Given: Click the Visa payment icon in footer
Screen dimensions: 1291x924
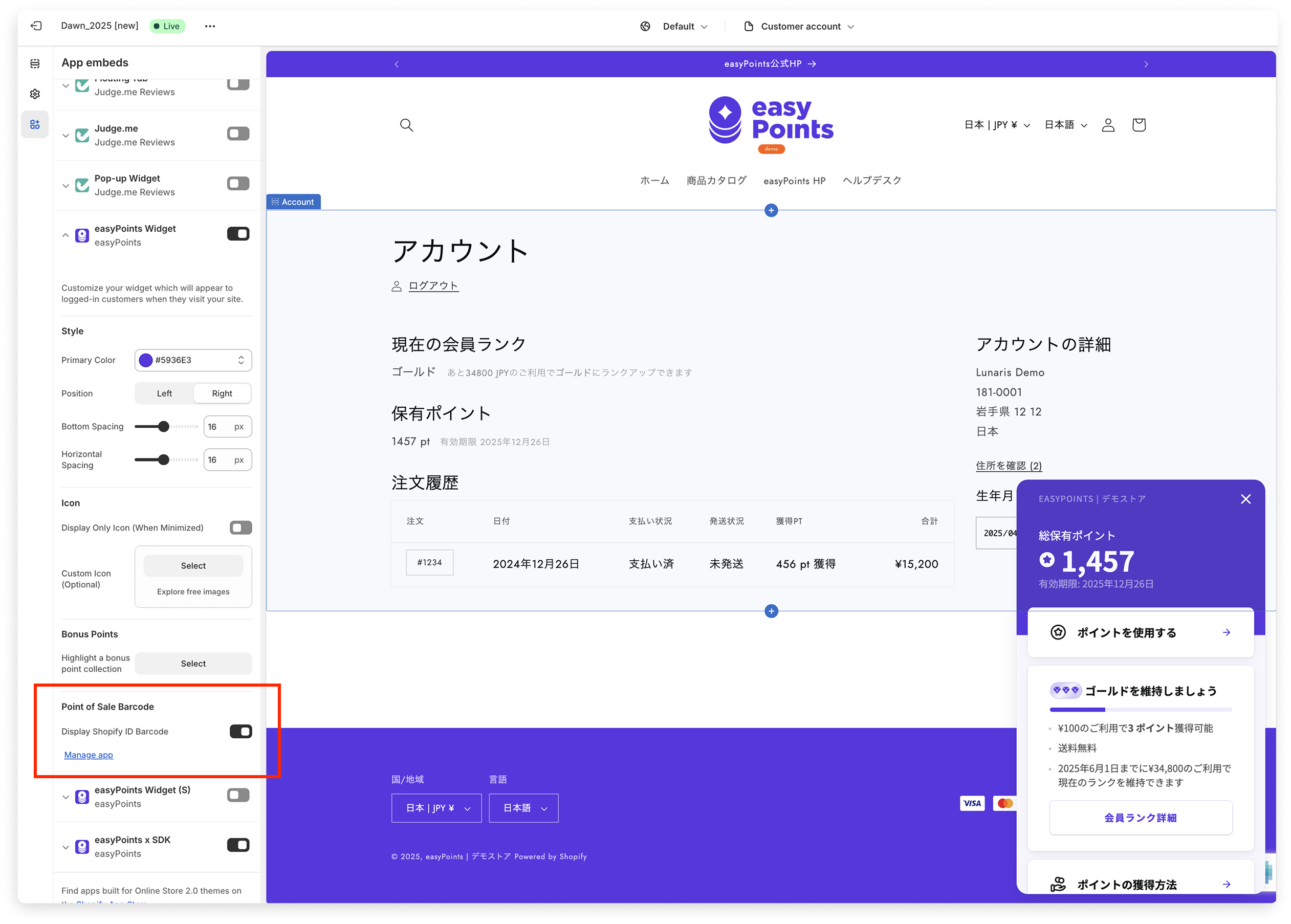Looking at the screenshot, I should pos(972,803).
